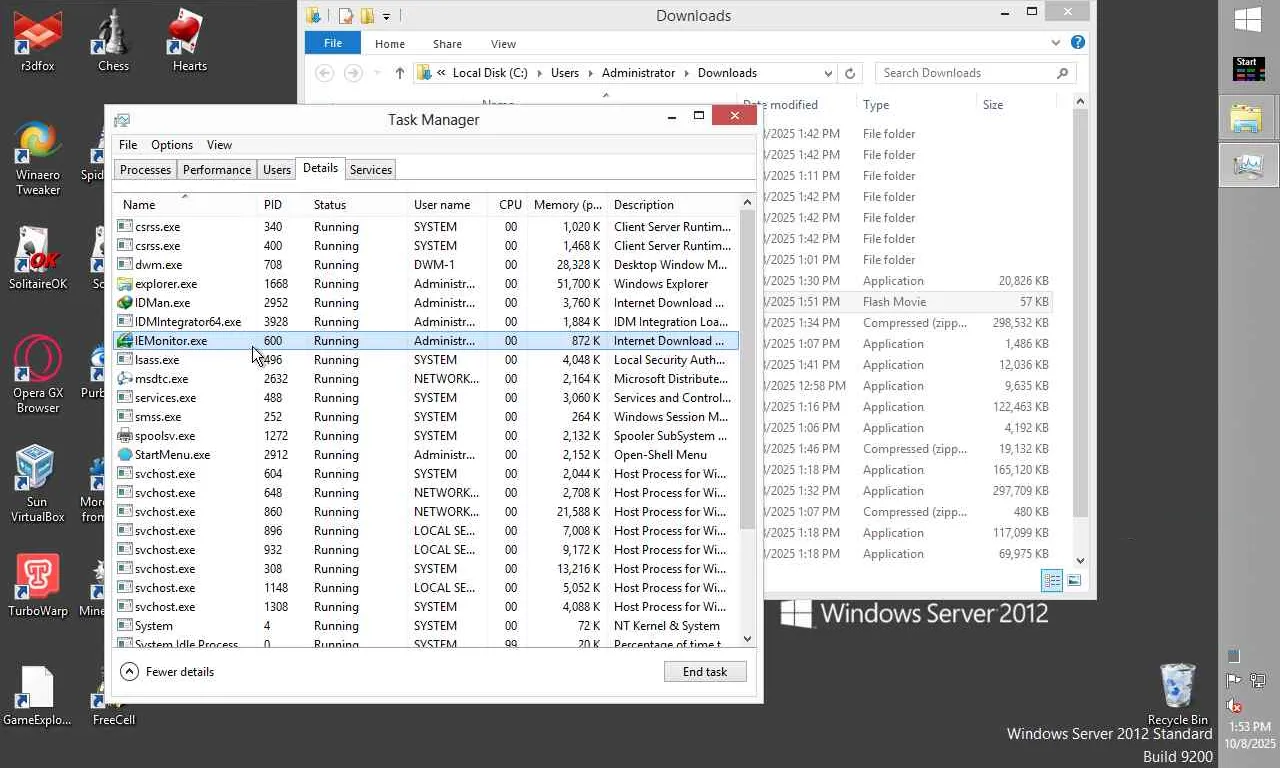
Task: Open the Recent locations dropdown beside Forward
Action: coord(377,73)
